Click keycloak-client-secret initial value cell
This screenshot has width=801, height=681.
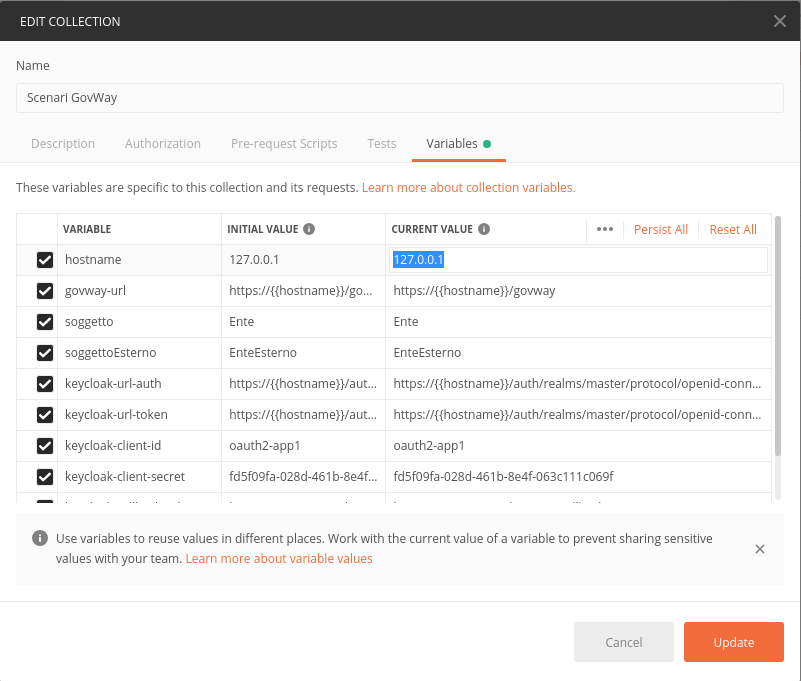click(x=303, y=477)
